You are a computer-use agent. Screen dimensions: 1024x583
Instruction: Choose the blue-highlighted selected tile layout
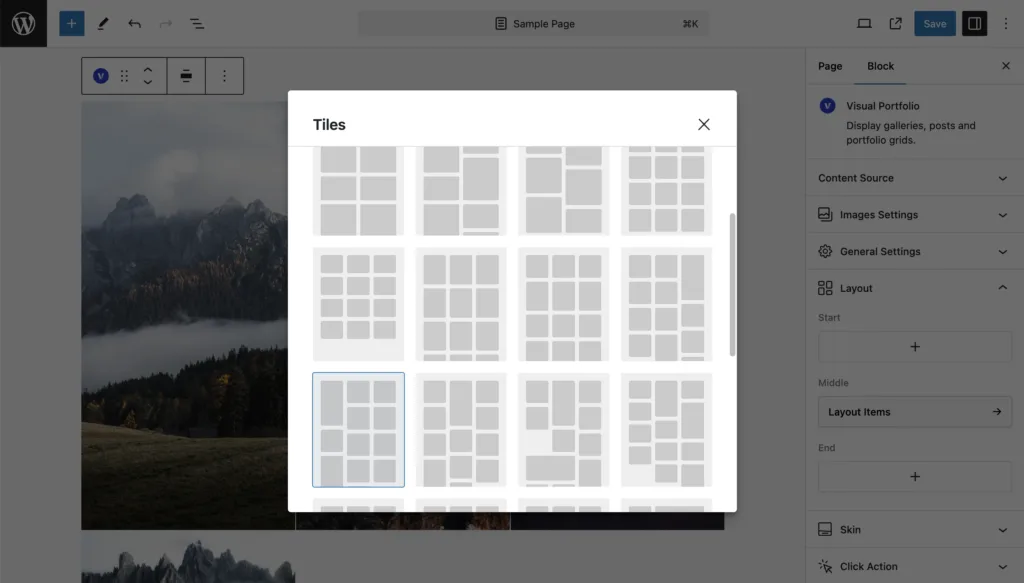coord(359,430)
